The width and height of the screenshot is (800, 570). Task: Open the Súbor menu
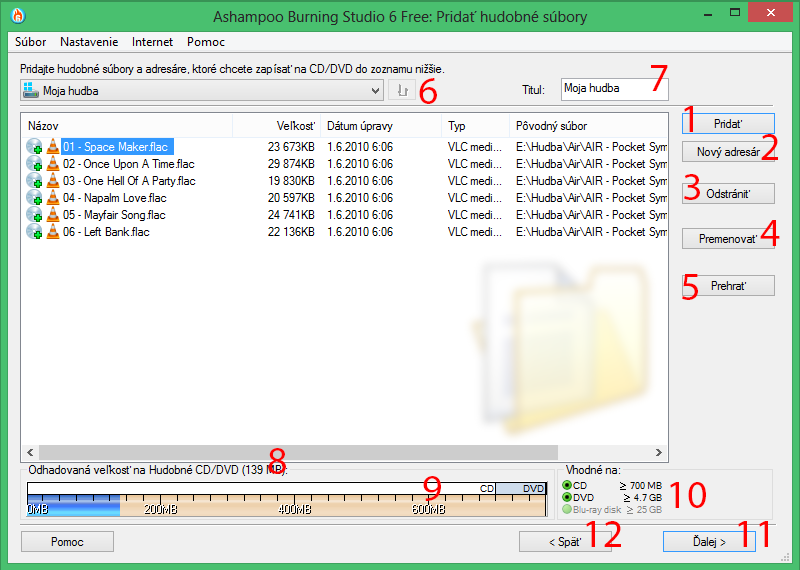(31, 42)
